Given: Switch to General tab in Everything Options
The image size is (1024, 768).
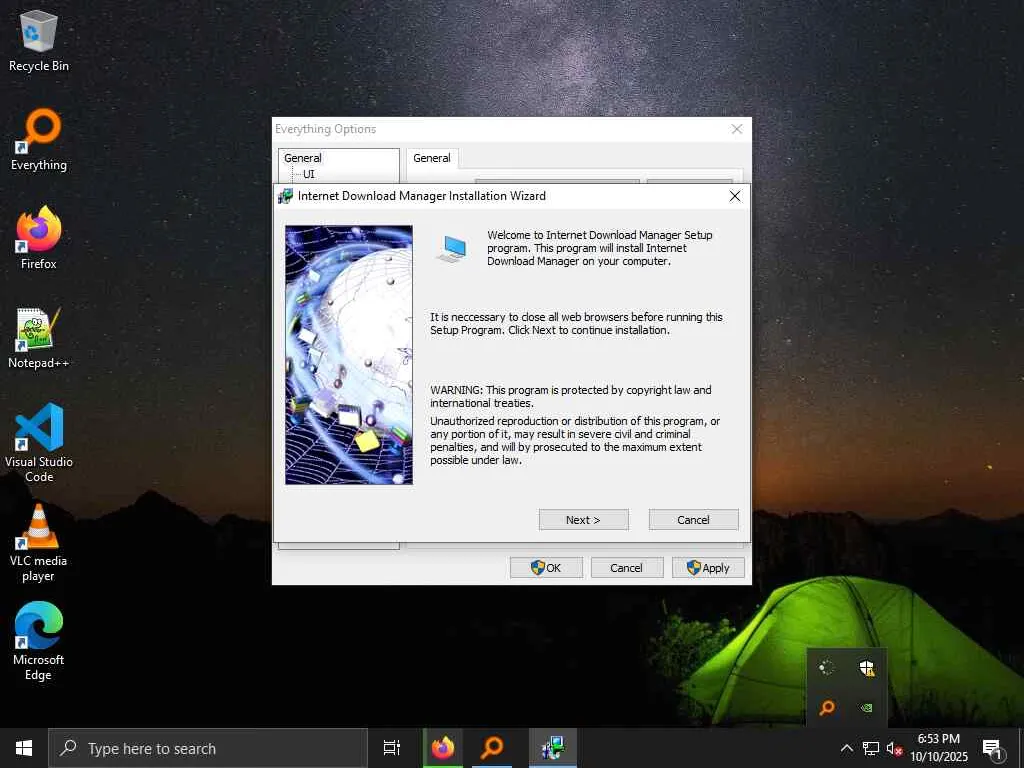Looking at the screenshot, I should [x=432, y=158].
